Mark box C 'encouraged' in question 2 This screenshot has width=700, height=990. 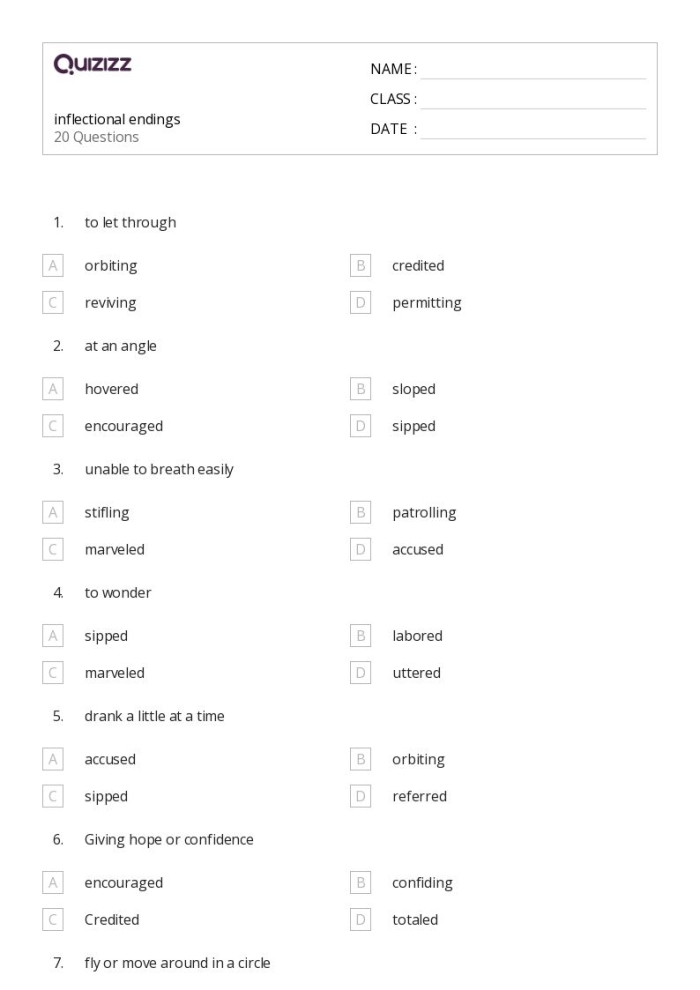[53, 426]
